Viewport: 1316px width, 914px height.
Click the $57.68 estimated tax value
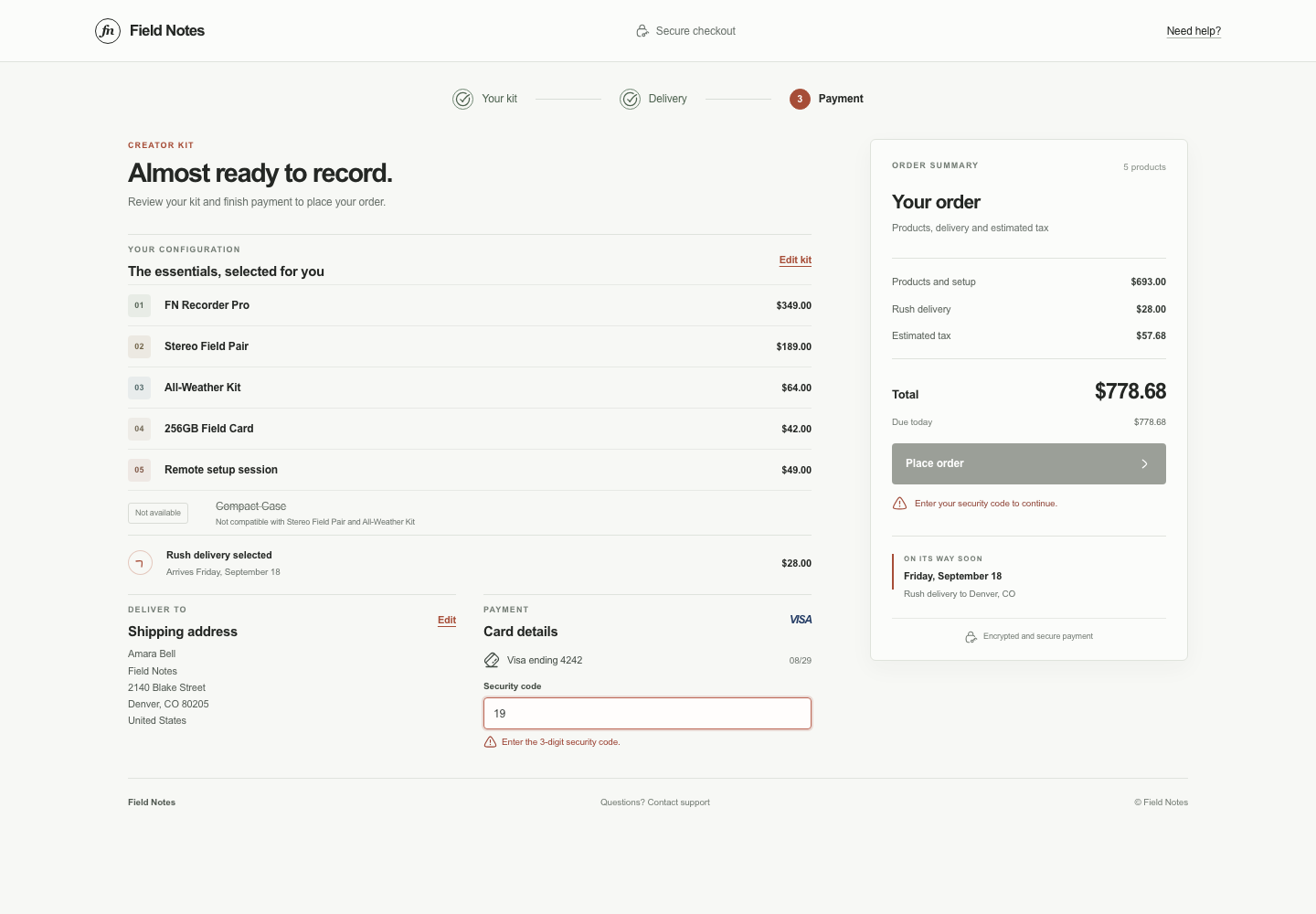pos(1151,335)
